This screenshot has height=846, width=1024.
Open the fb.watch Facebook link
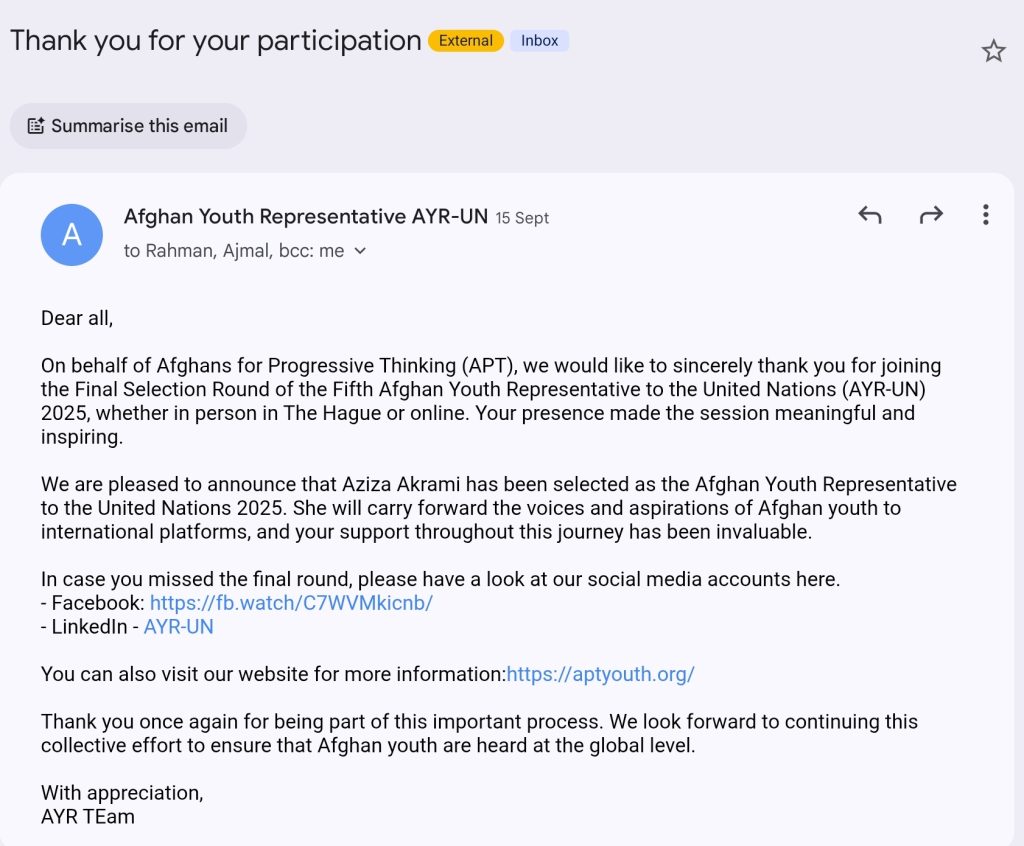click(x=291, y=603)
